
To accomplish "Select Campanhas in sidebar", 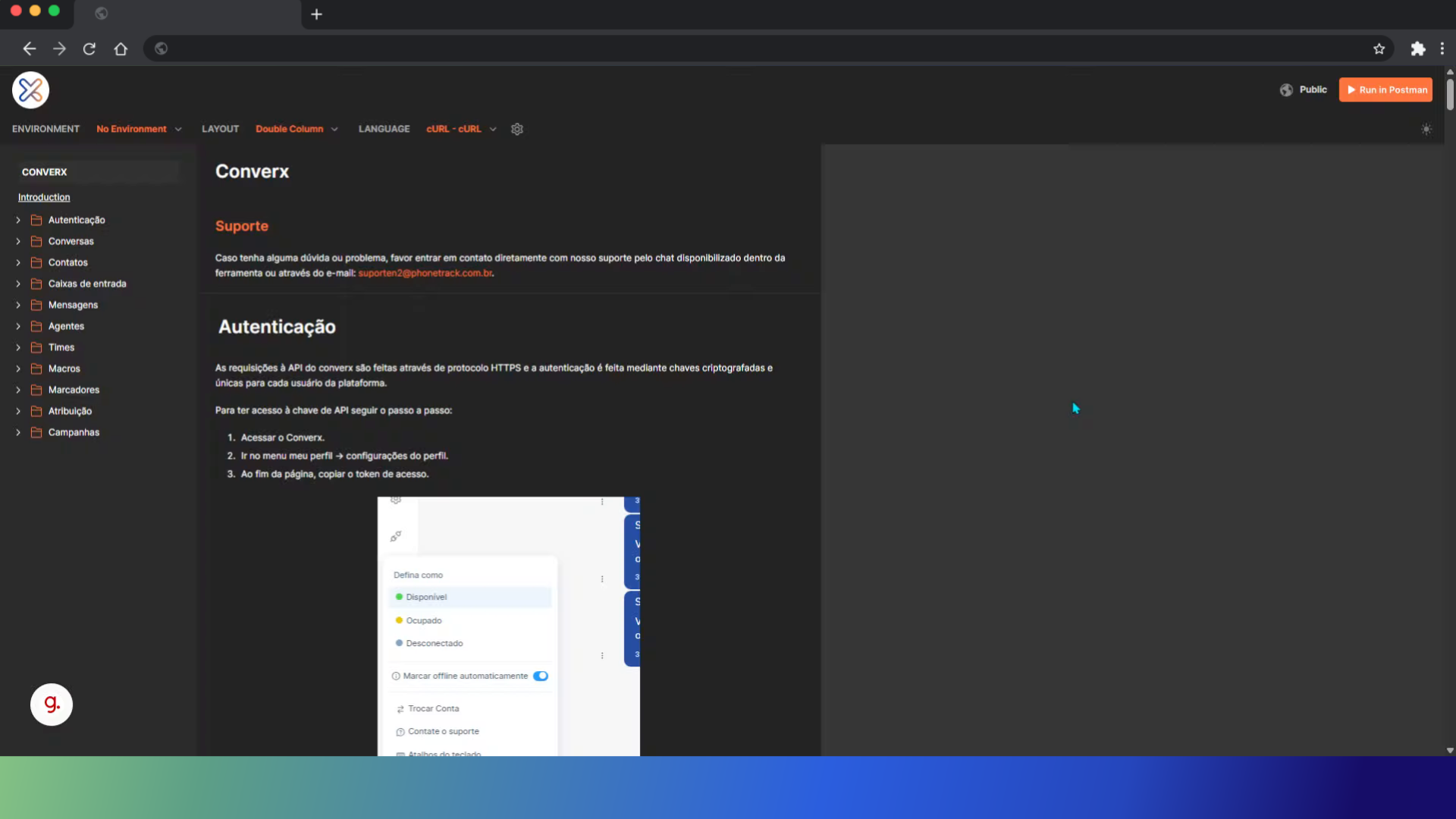I will 74,432.
